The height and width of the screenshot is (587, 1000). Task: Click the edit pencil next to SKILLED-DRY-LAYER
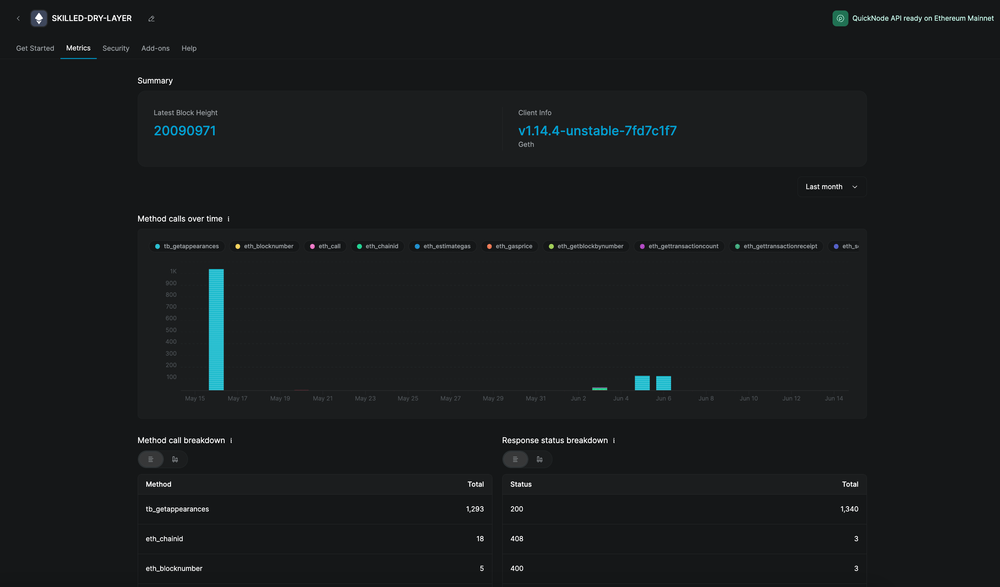coord(151,18)
